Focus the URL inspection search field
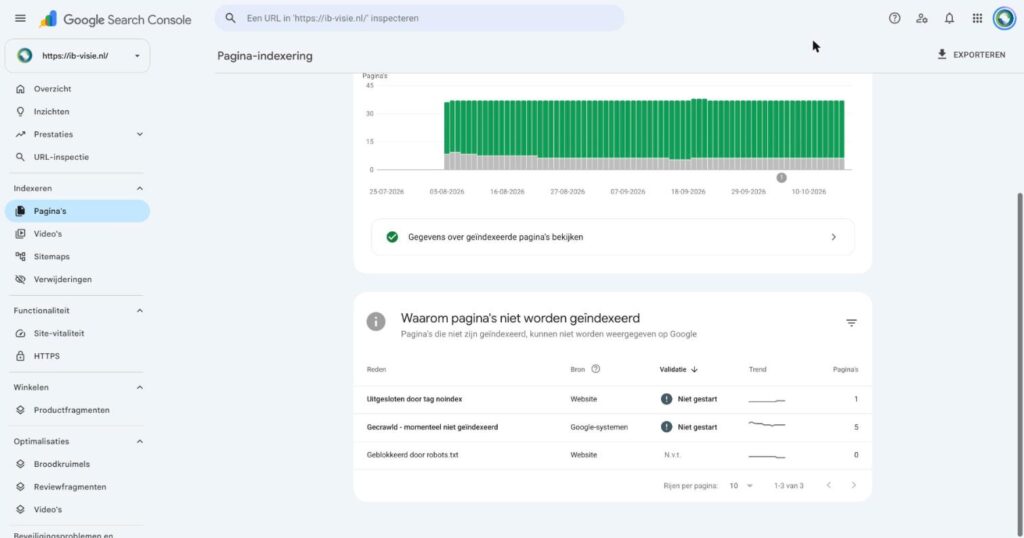Image resolution: width=1024 pixels, height=538 pixels. [x=419, y=18]
